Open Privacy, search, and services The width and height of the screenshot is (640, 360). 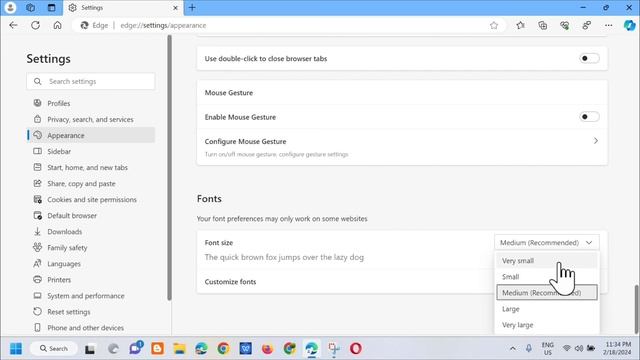(x=91, y=119)
